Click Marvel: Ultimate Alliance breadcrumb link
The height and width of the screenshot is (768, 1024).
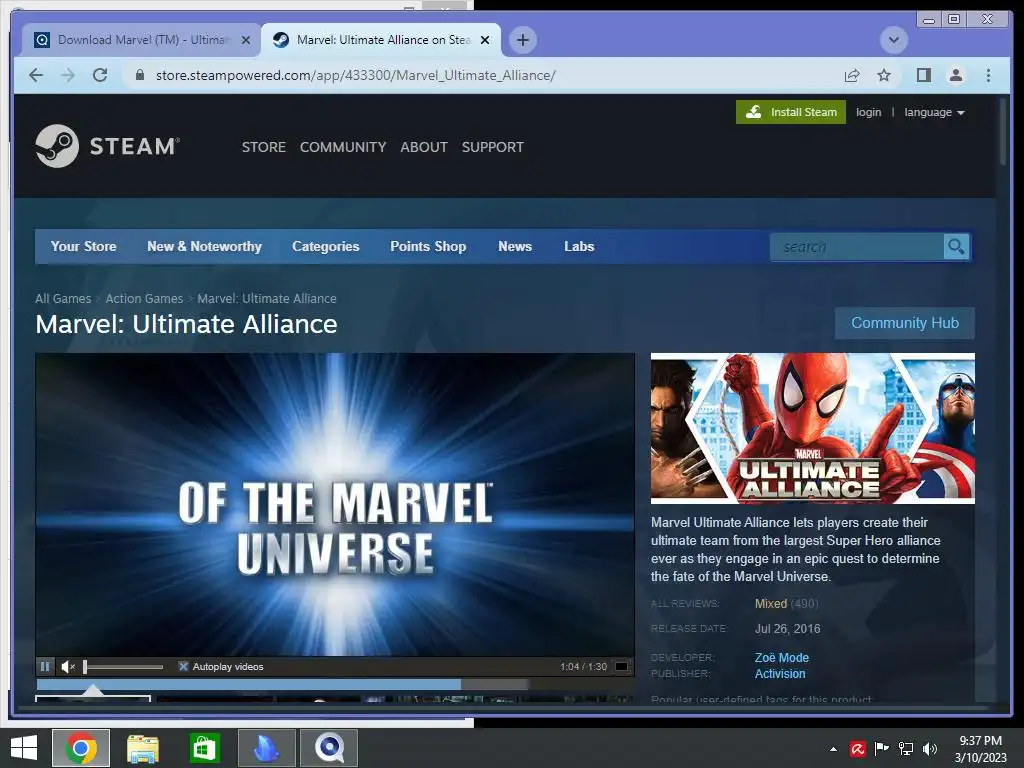coord(267,298)
